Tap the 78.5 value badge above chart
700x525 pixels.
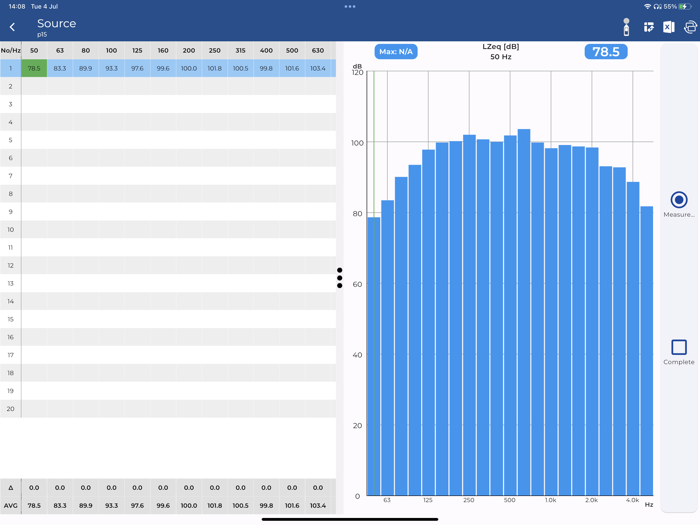click(x=606, y=51)
